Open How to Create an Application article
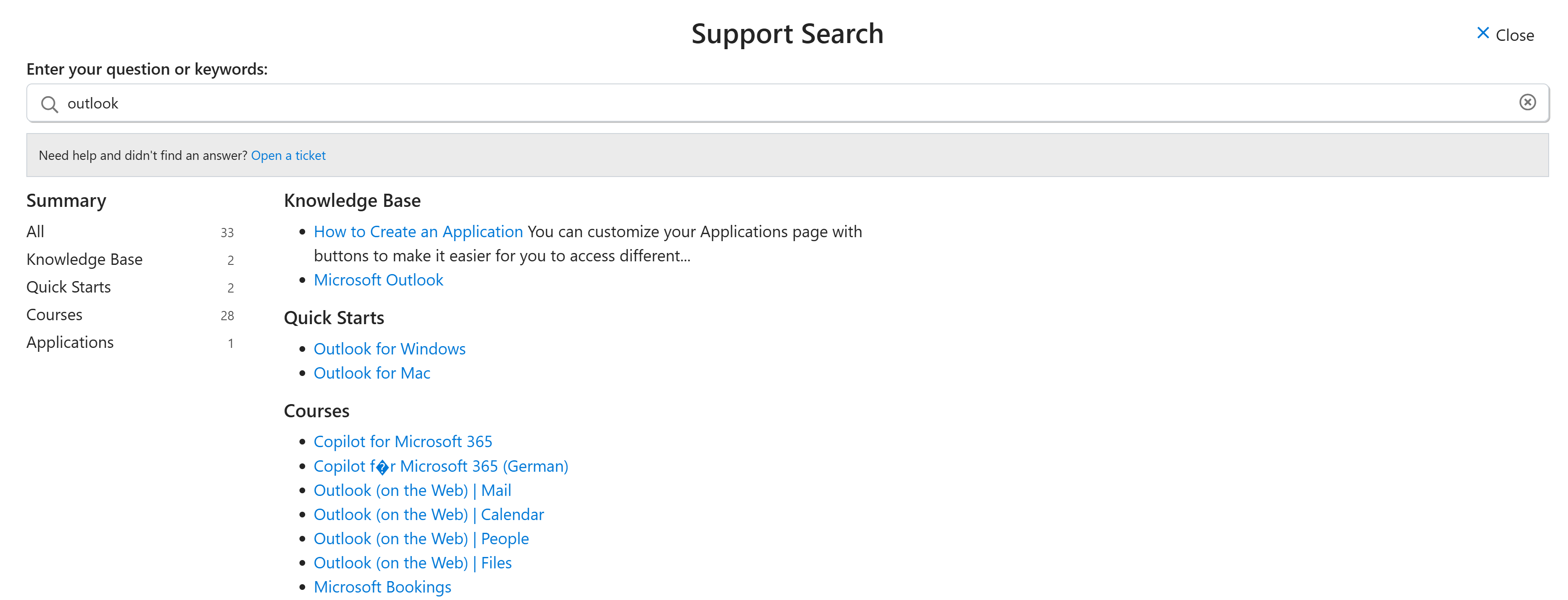The height and width of the screenshot is (600, 1568). pyautogui.click(x=418, y=231)
